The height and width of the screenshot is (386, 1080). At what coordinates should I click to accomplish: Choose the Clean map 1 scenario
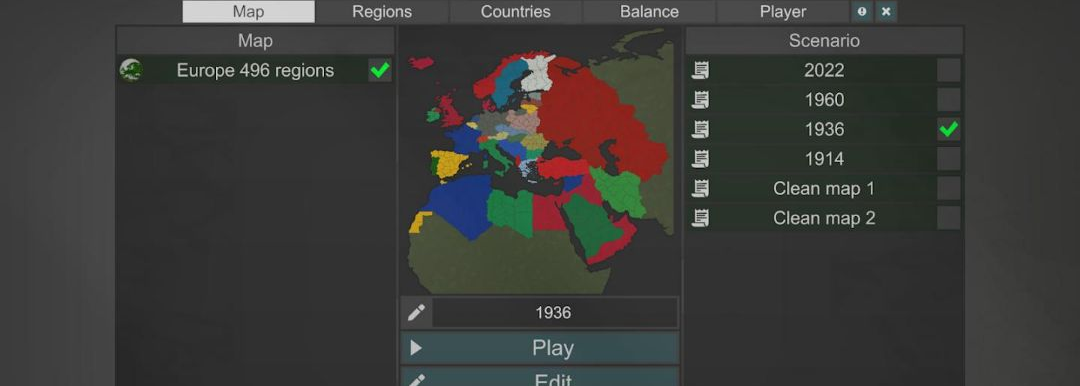[x=824, y=189]
